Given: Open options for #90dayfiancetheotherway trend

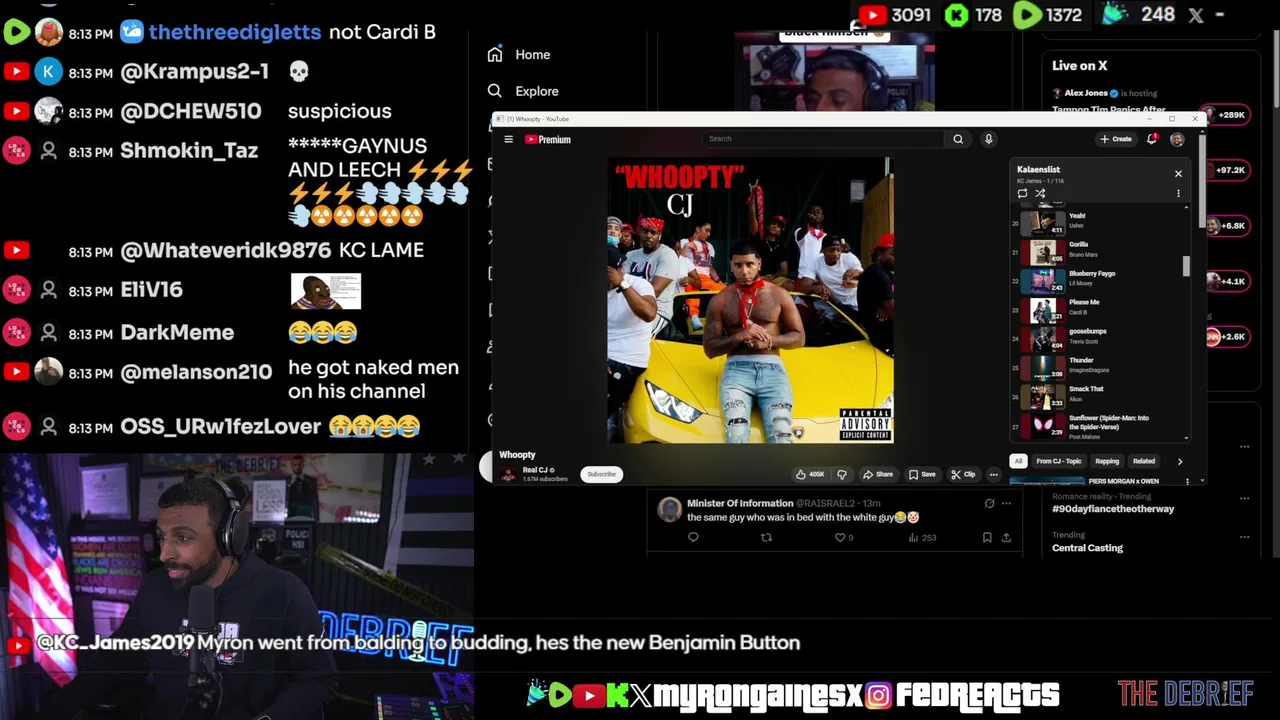Looking at the screenshot, I should pyautogui.click(x=1244, y=498).
